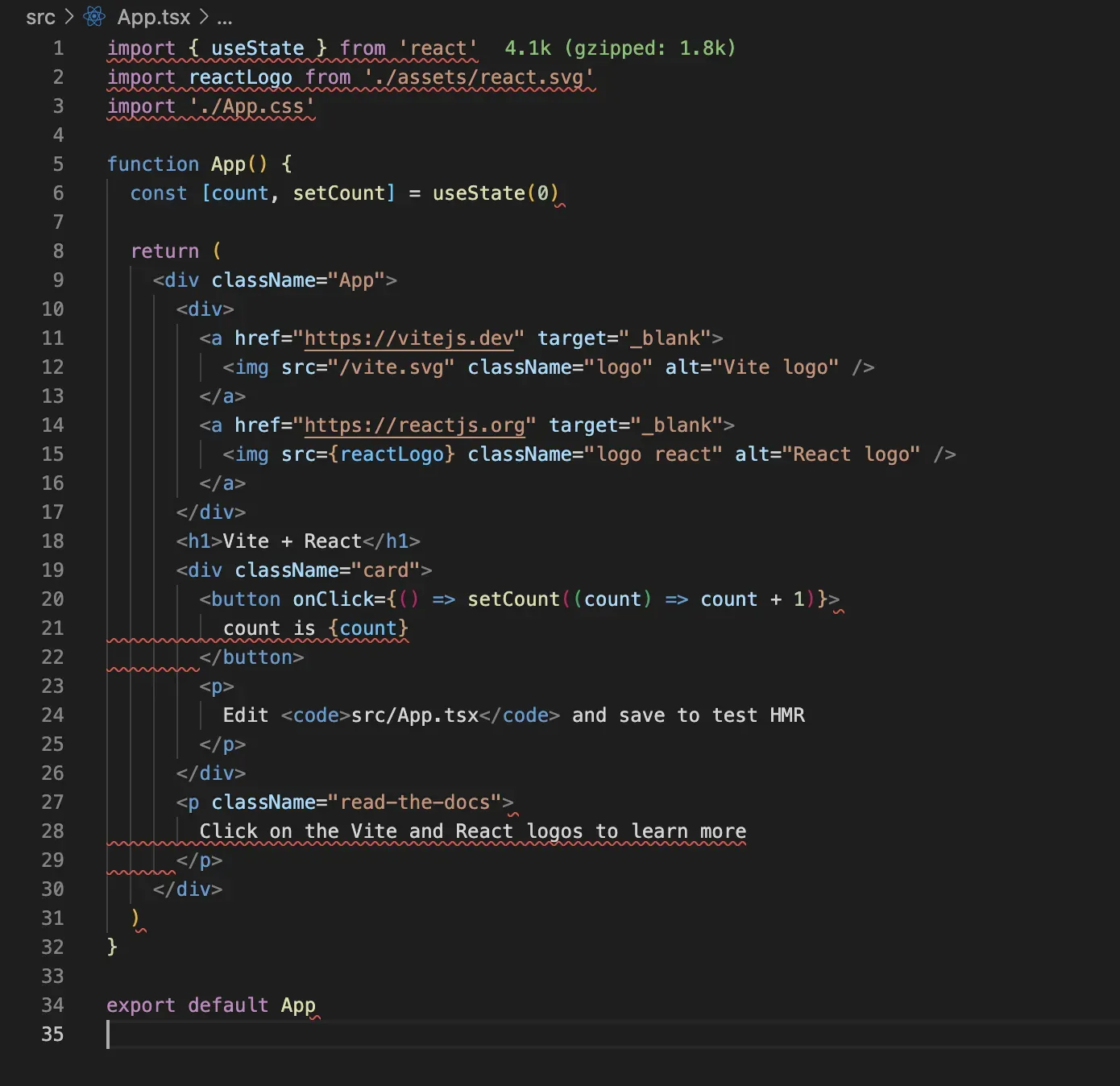Viewport: 1120px width, 1086px height.
Task: Click line number 20 in the gutter
Action: 52,599
